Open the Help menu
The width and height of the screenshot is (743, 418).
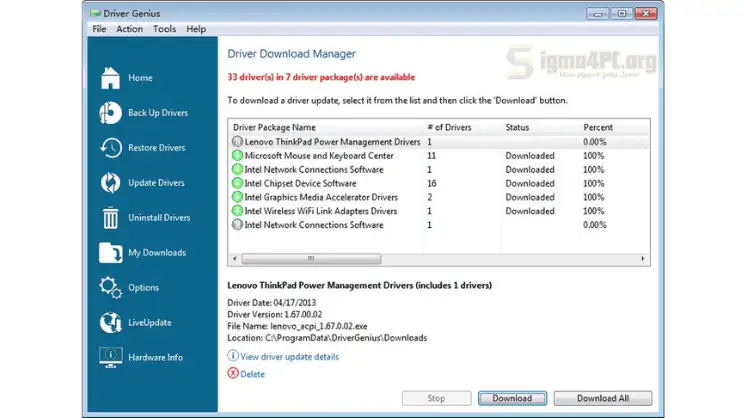196,29
